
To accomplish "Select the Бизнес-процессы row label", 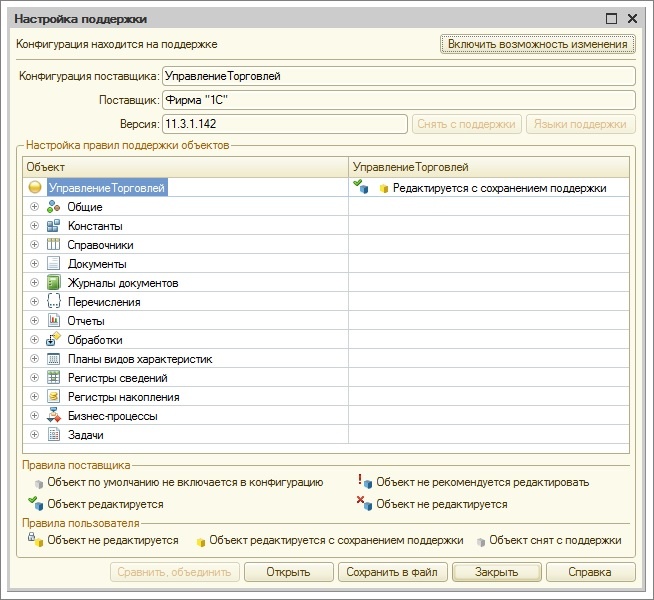I will click(113, 416).
